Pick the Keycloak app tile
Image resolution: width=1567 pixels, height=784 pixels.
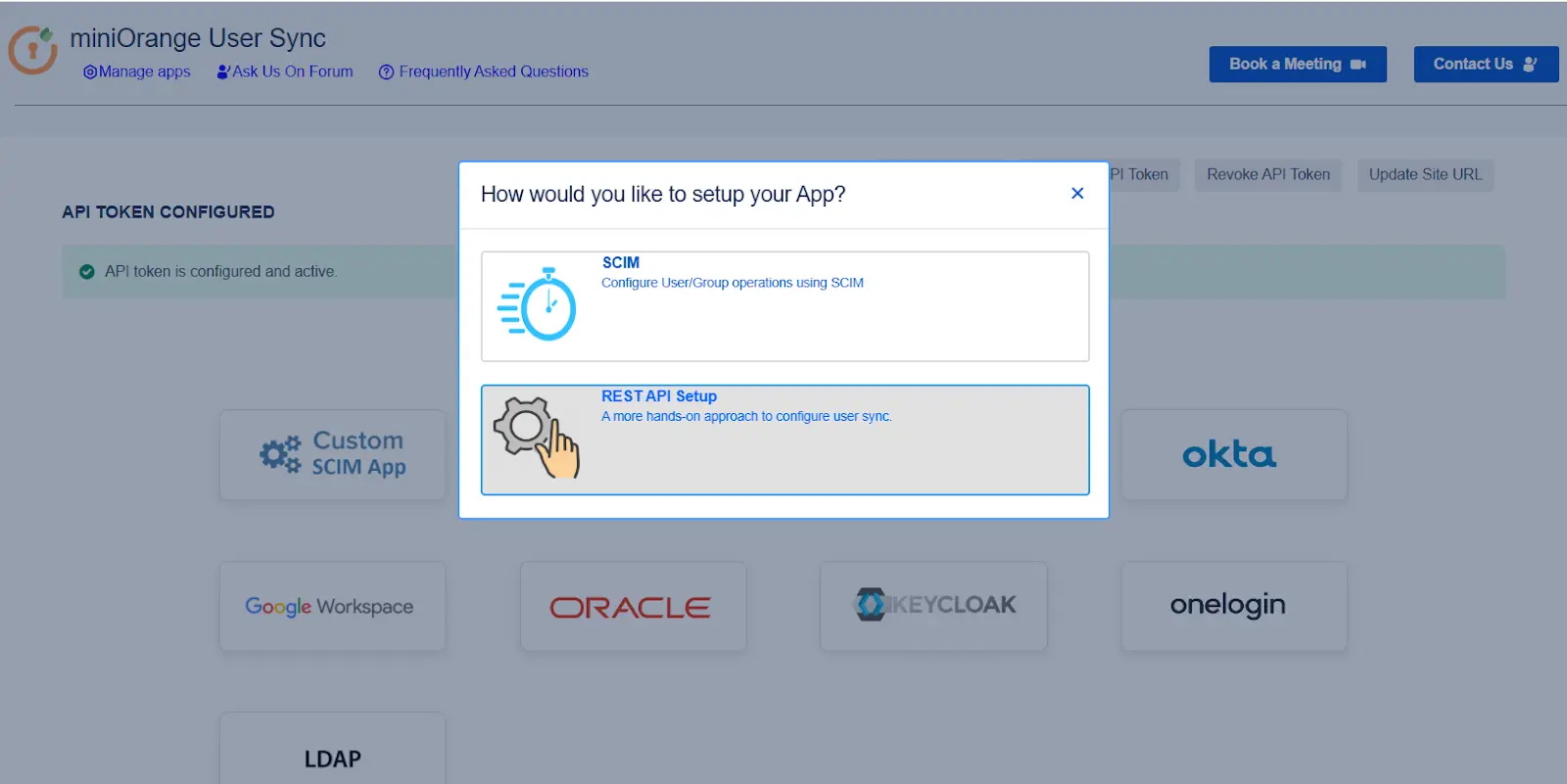coord(933,606)
